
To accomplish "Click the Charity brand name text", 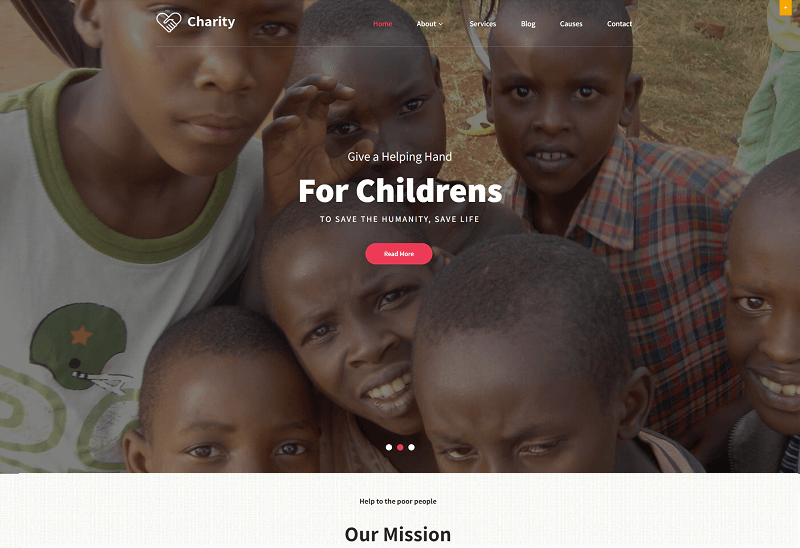I will point(211,22).
